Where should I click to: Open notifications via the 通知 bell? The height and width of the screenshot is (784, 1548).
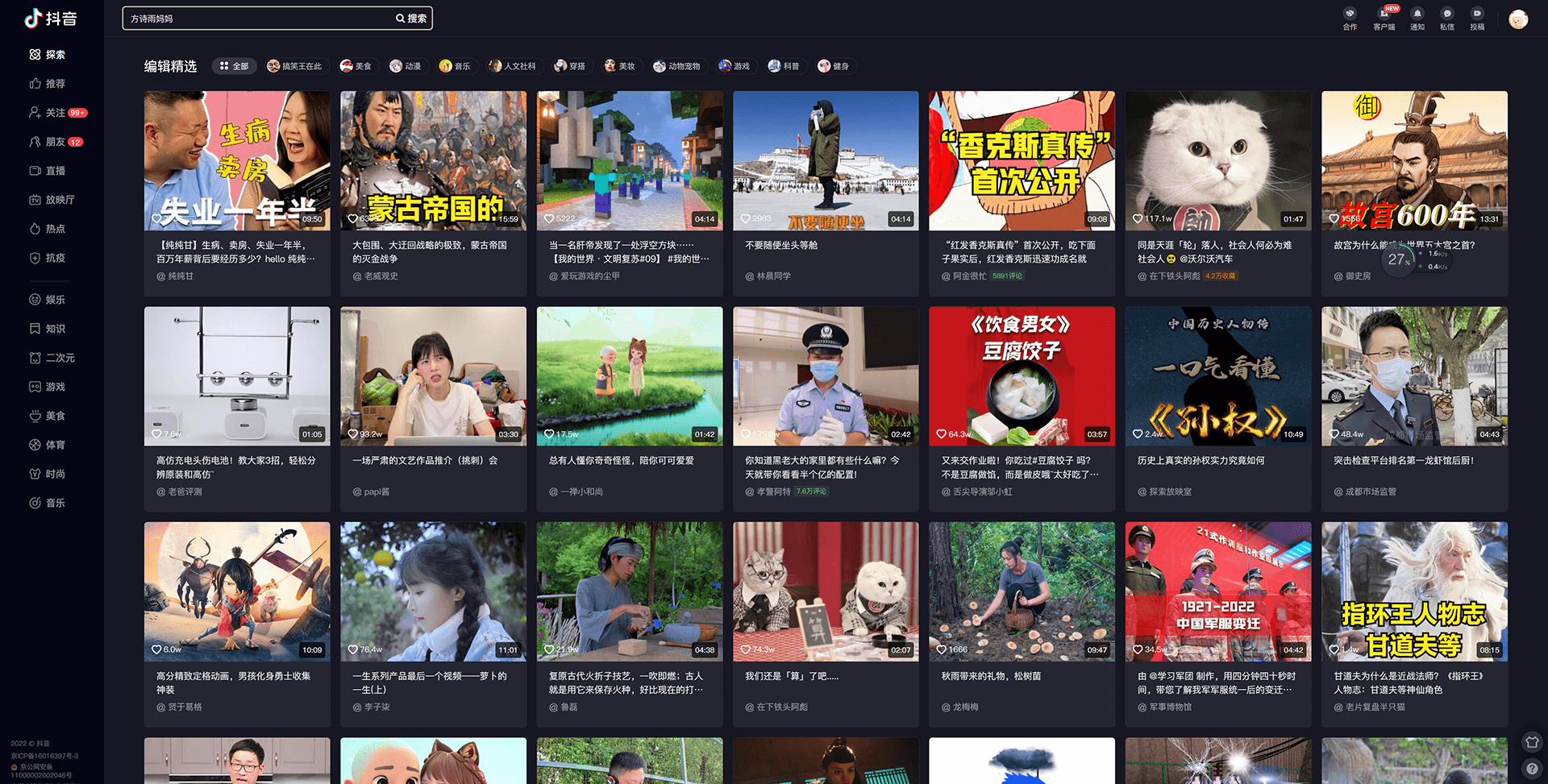(1417, 18)
